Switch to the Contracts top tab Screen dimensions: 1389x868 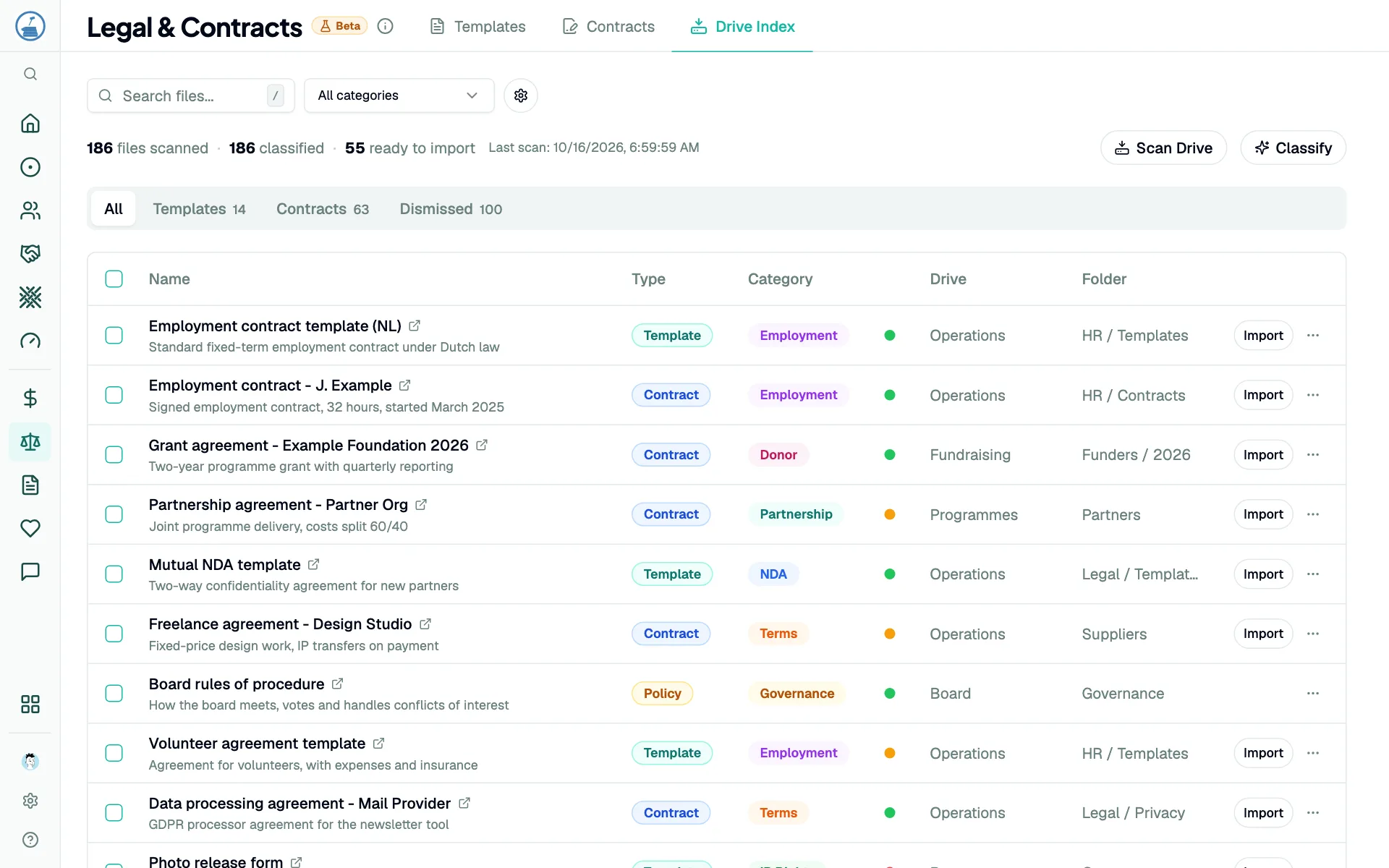[x=608, y=27]
